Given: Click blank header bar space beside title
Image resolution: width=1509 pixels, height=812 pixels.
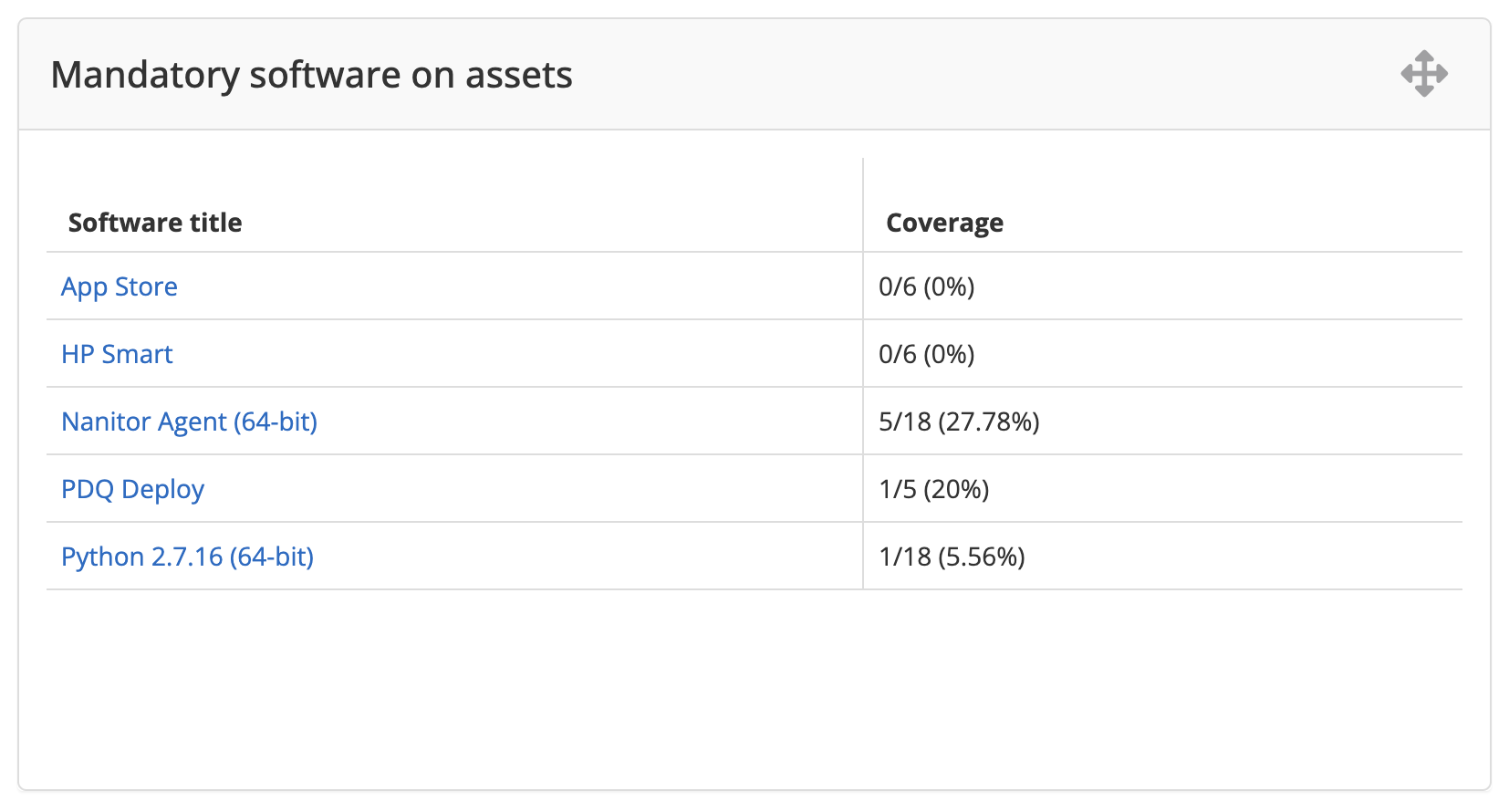Looking at the screenshot, I should click(958, 75).
